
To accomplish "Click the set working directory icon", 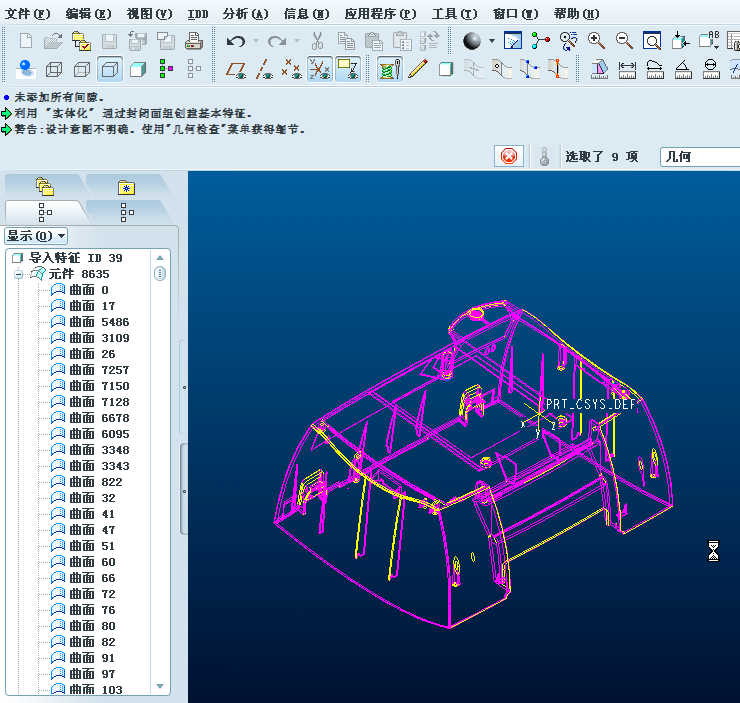I will click(x=81, y=41).
